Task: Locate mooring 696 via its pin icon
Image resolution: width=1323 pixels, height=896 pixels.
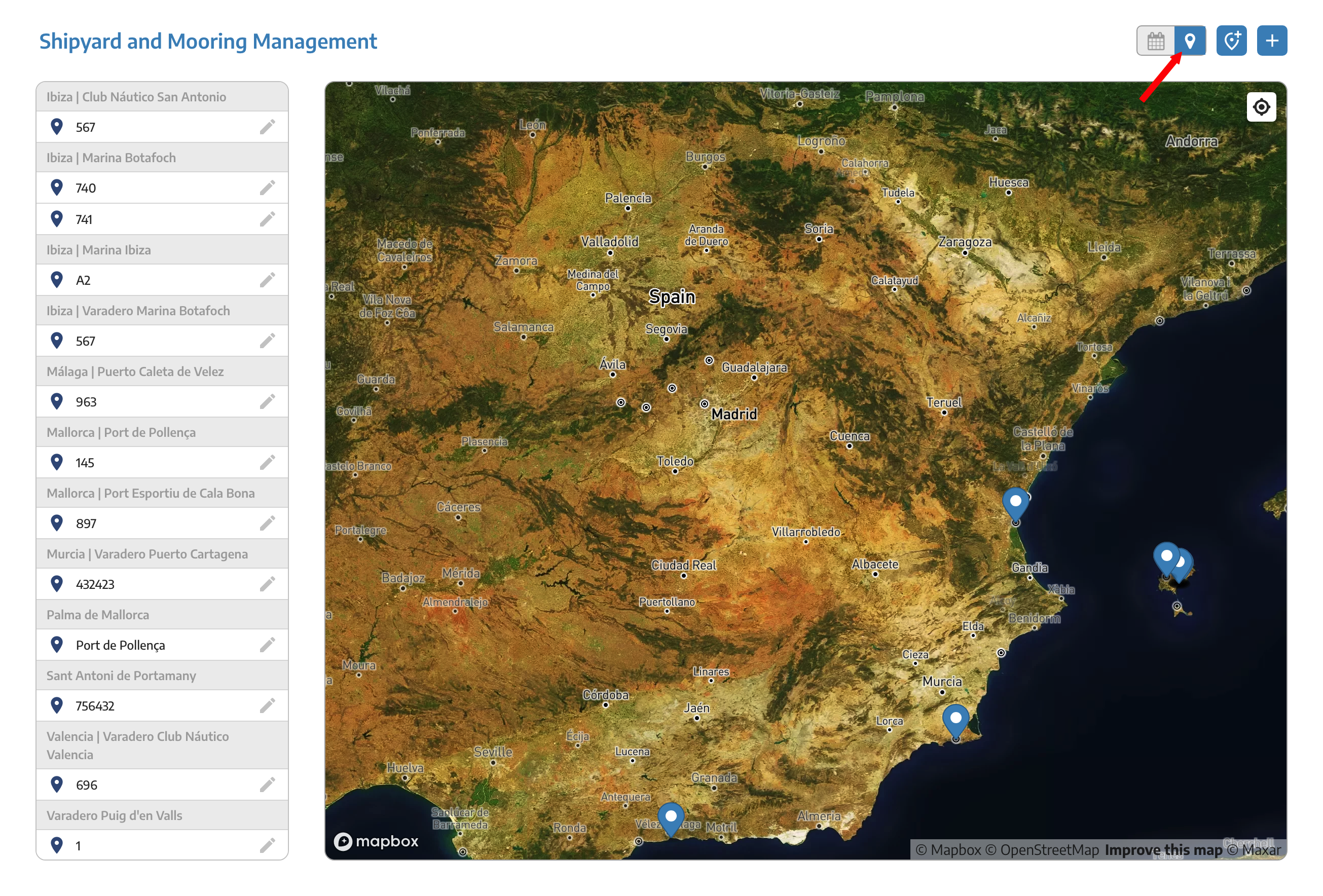Action: tap(56, 785)
